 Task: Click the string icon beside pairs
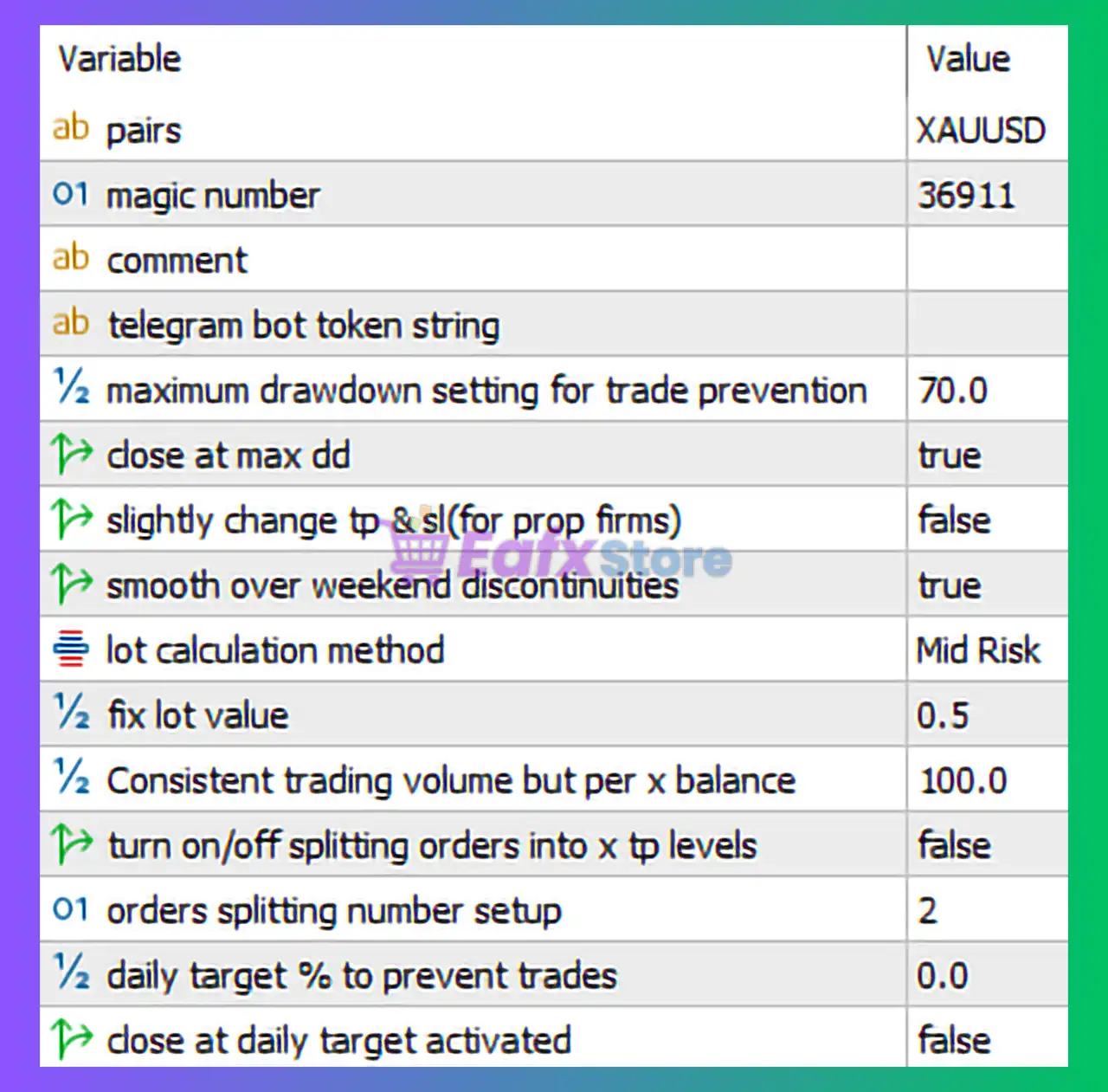point(71,128)
